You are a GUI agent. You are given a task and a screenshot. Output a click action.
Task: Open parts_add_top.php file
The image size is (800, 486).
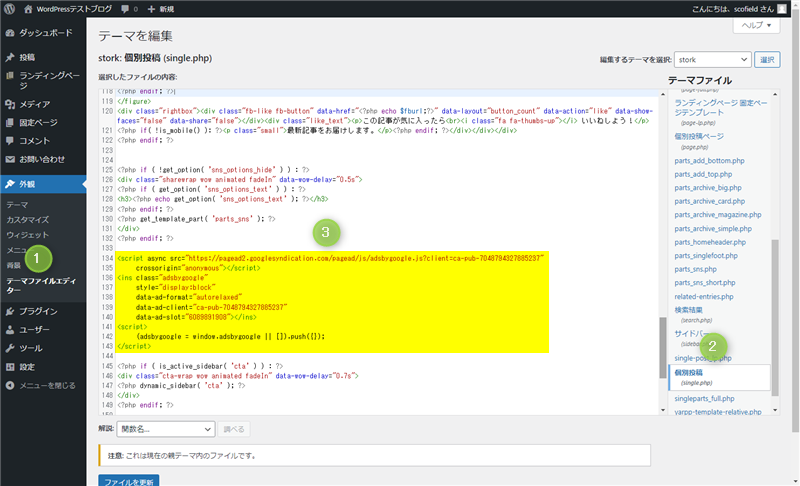click(703, 174)
